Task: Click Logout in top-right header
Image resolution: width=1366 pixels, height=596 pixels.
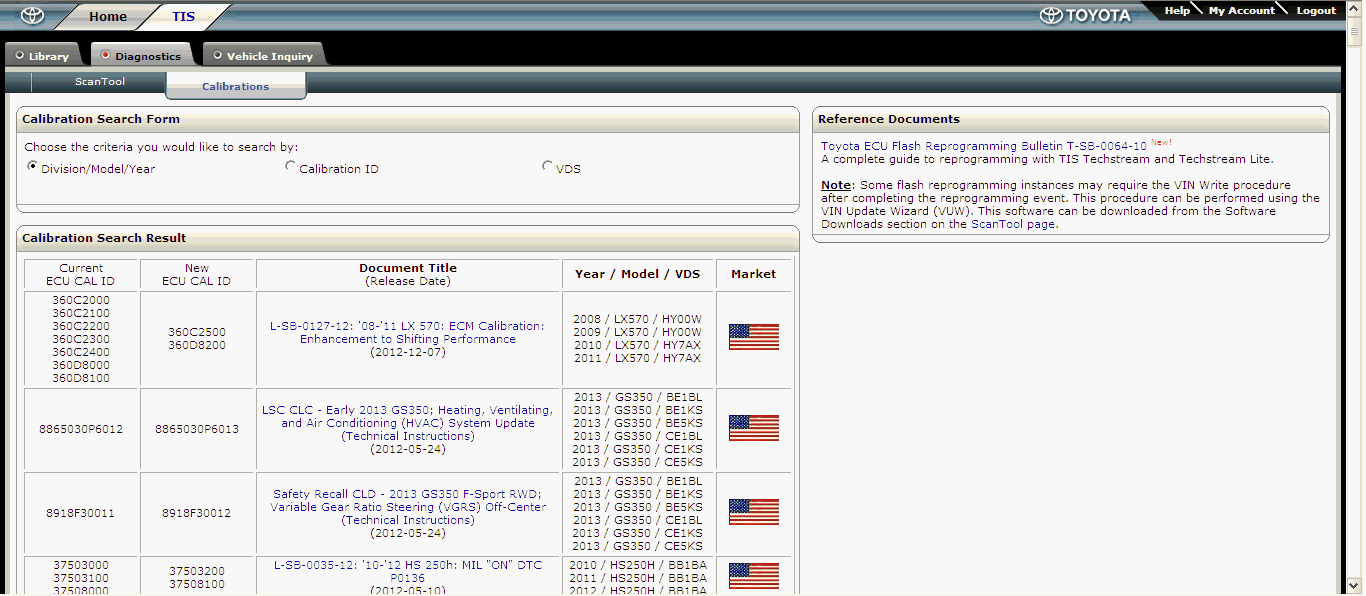Action: click(x=1315, y=11)
